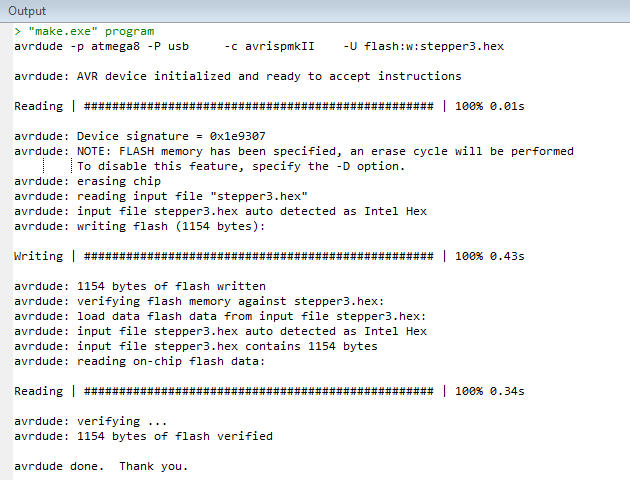Viewport: 630px width, 480px height.
Task: Click the -D option hint line
Action: [x=241, y=166]
